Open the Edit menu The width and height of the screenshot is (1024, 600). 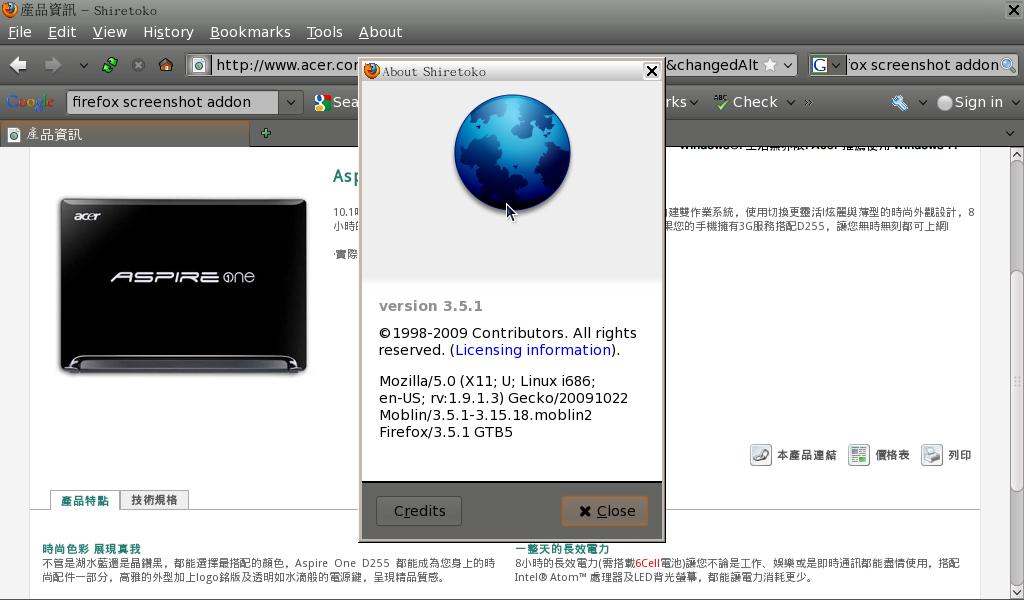tap(62, 32)
